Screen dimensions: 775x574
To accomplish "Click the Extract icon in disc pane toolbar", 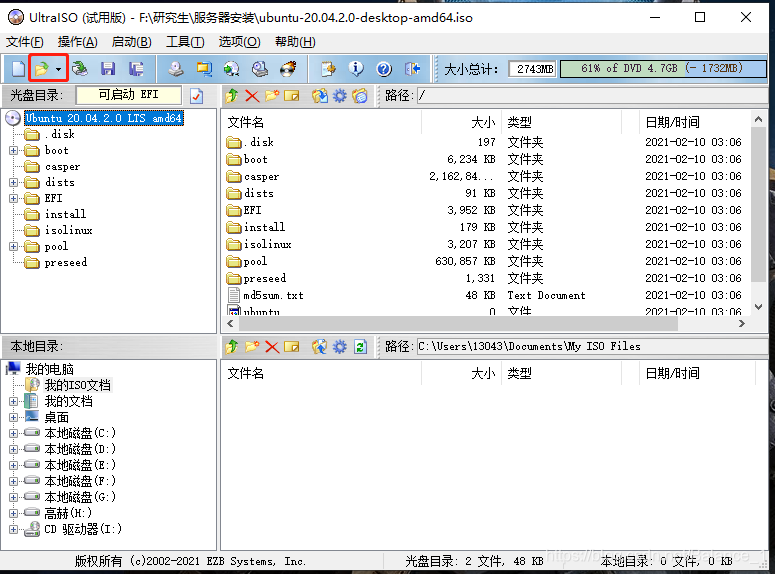I will coord(320,95).
